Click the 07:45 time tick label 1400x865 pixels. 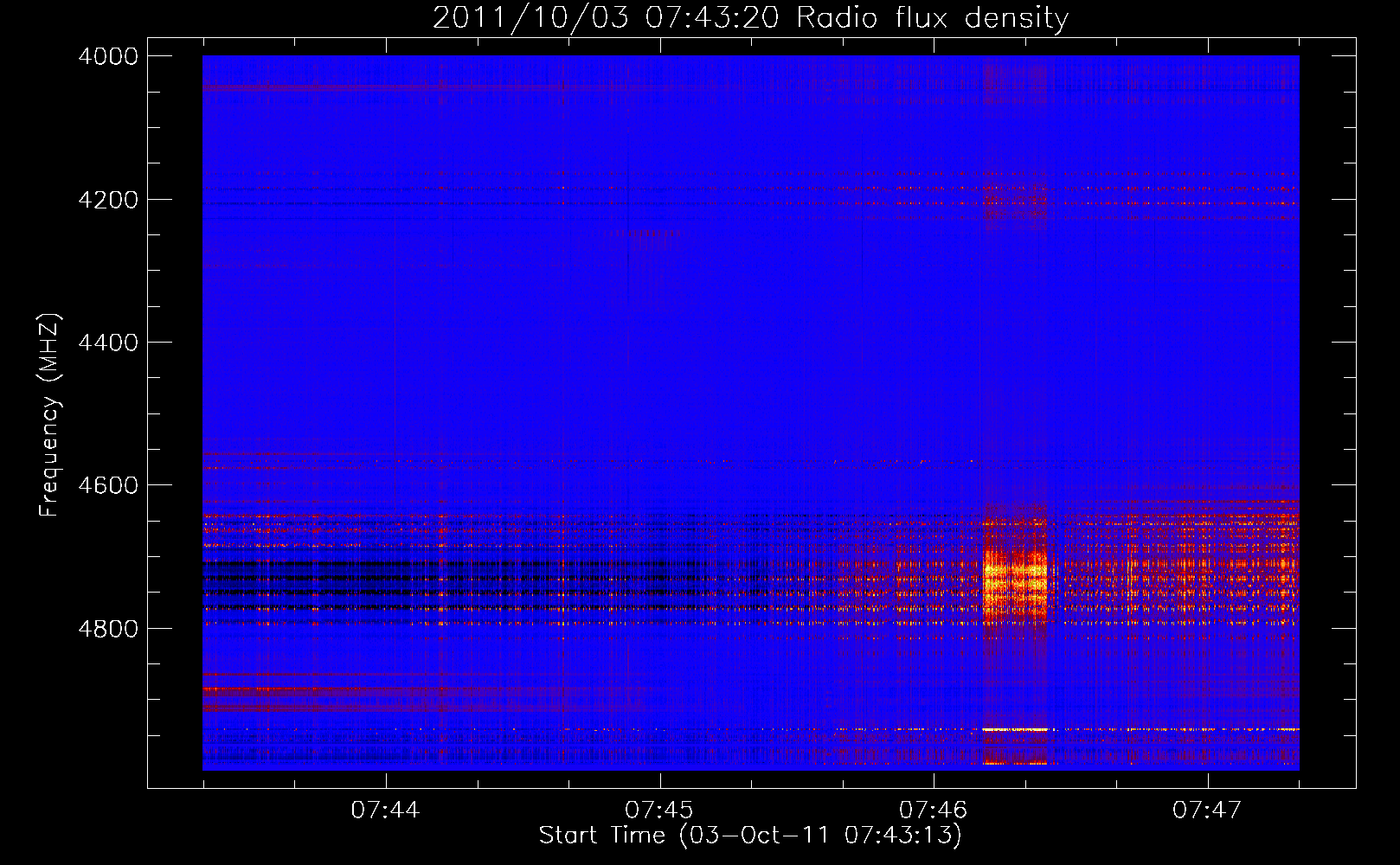(659, 811)
